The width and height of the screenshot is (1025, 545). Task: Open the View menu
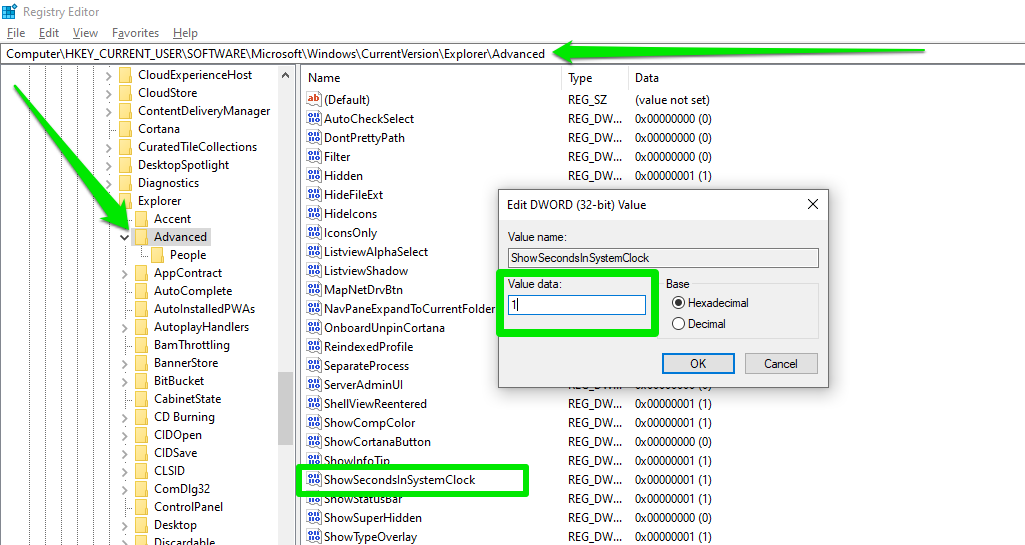click(85, 33)
